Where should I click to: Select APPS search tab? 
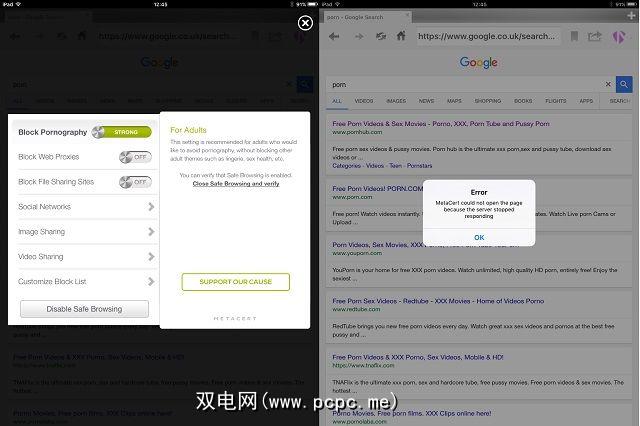pos(586,101)
